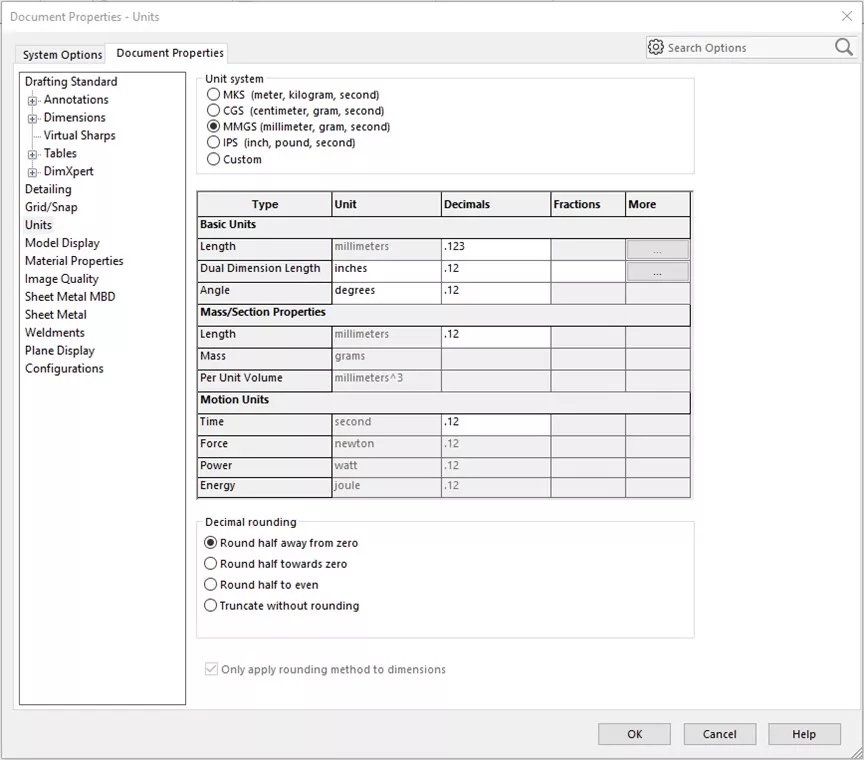Open the More options for Dual Dimension Length

point(657,270)
